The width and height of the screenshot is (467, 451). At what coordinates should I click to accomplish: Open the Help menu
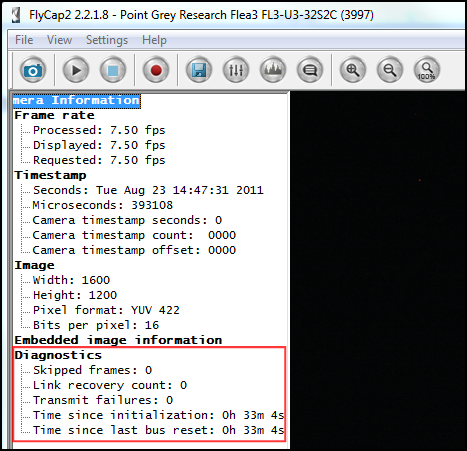tap(154, 40)
